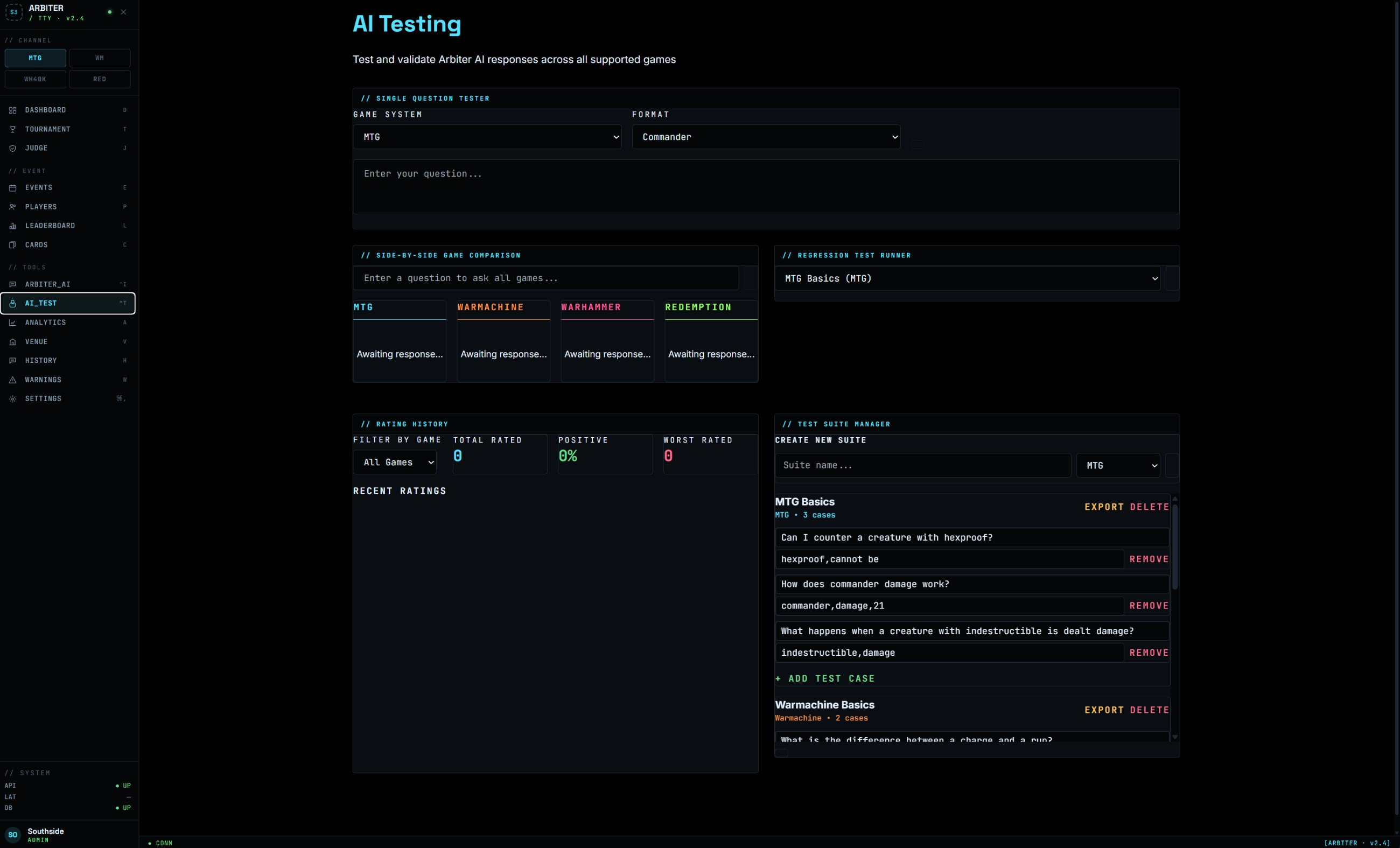Remove the indestructible,damage test case

pyautogui.click(x=1149, y=653)
